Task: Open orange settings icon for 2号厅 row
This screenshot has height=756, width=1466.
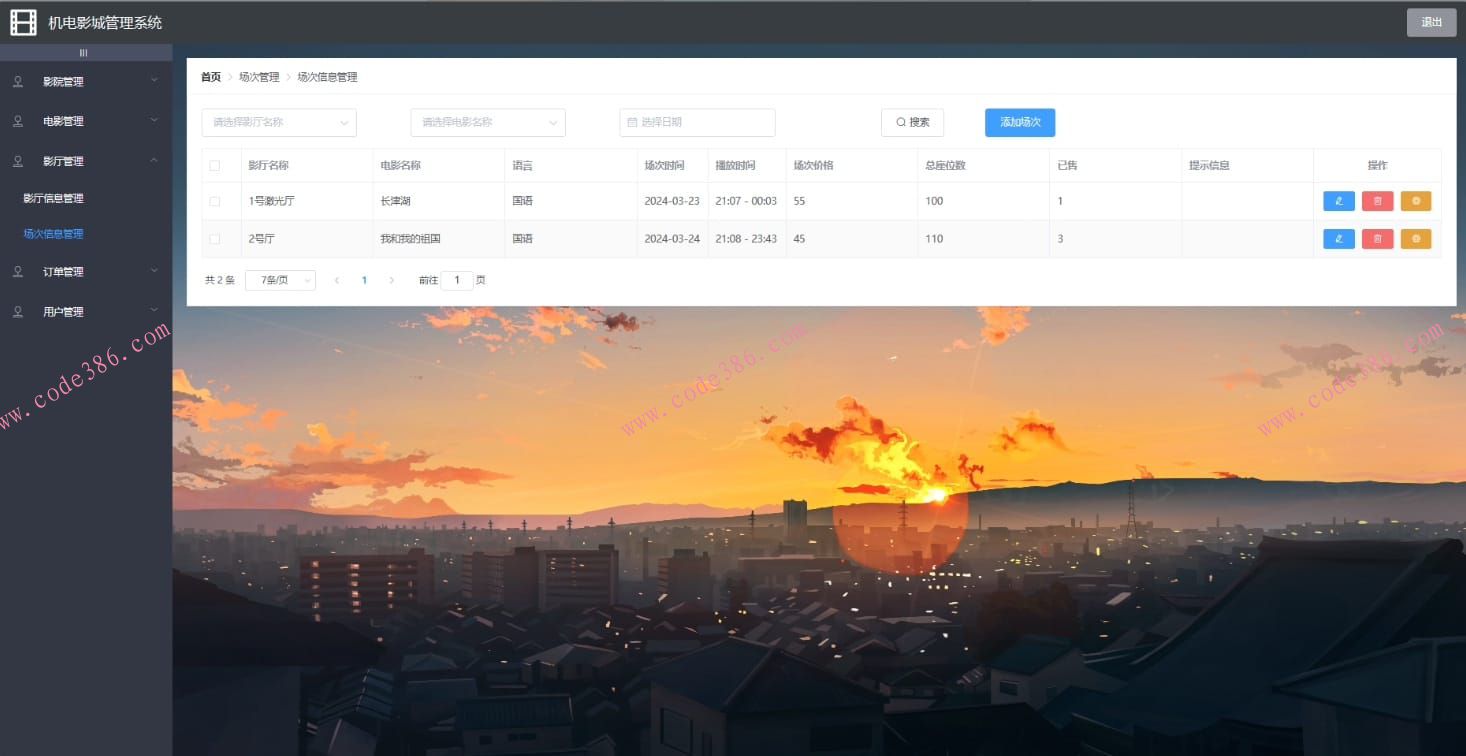Action: pos(1415,239)
